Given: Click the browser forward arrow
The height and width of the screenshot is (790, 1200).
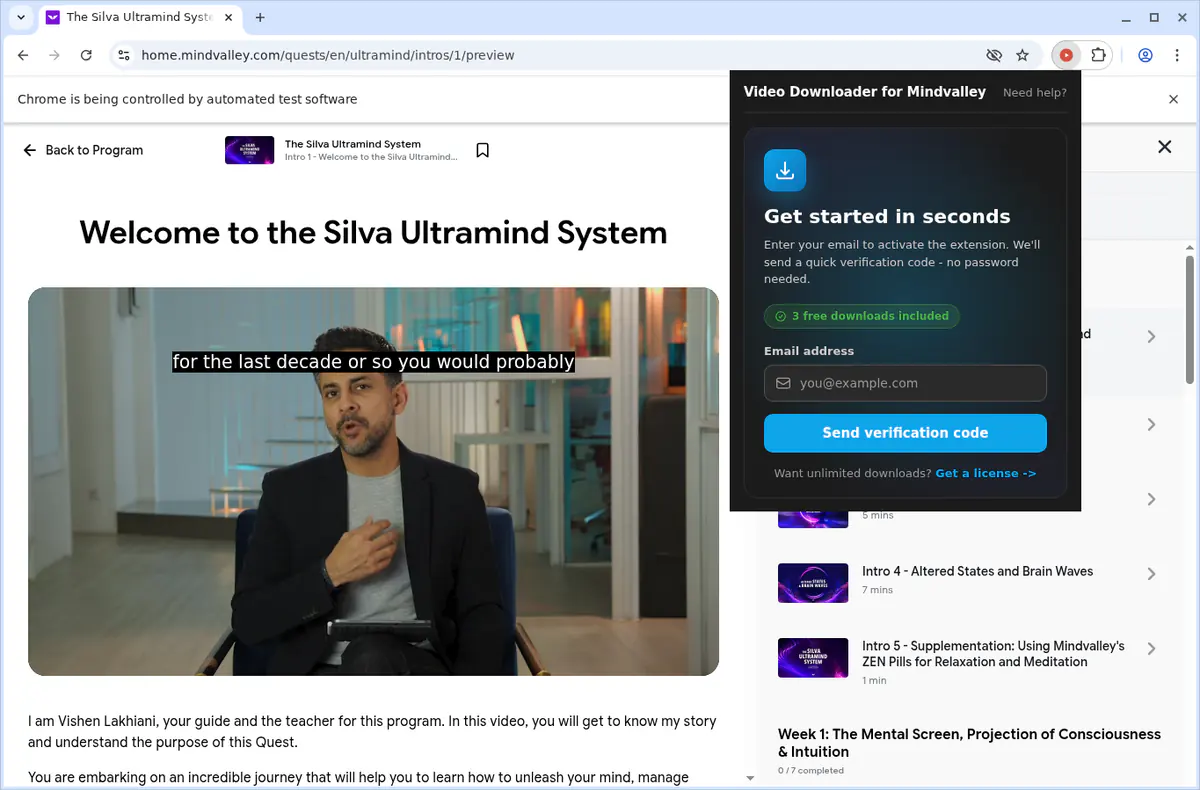Looking at the screenshot, I should [54, 55].
